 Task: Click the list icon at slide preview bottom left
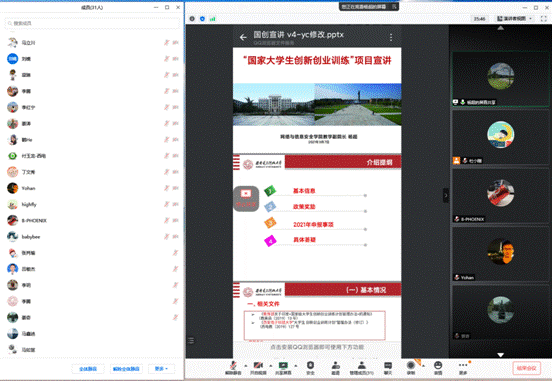(191, 340)
